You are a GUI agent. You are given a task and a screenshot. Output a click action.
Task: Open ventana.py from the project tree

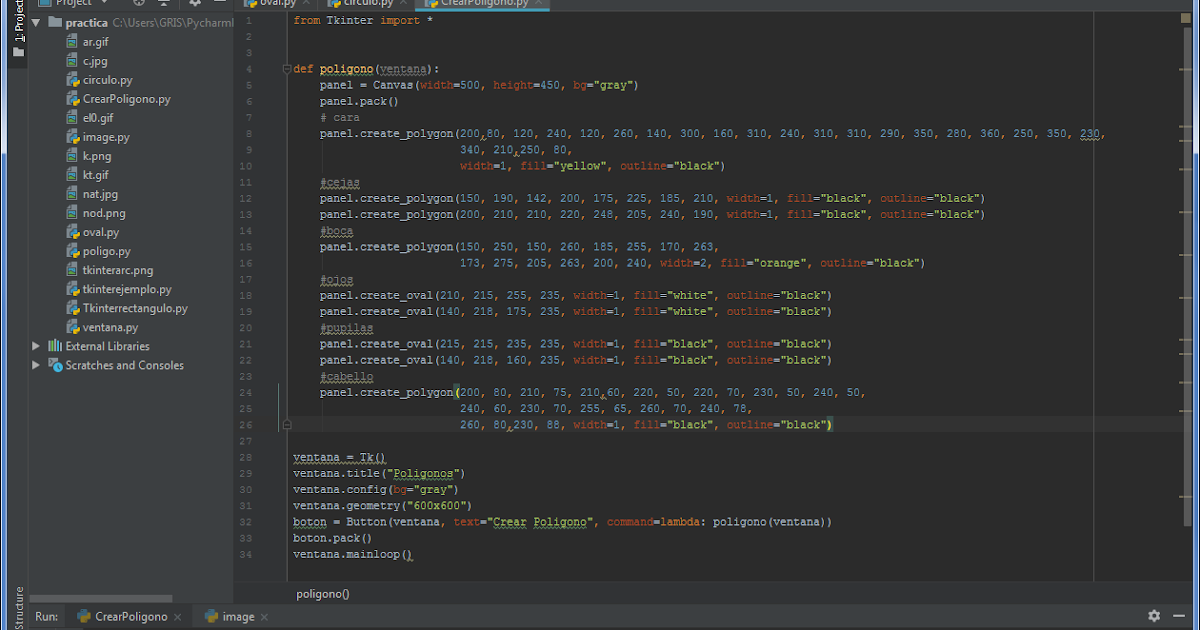click(x=112, y=327)
